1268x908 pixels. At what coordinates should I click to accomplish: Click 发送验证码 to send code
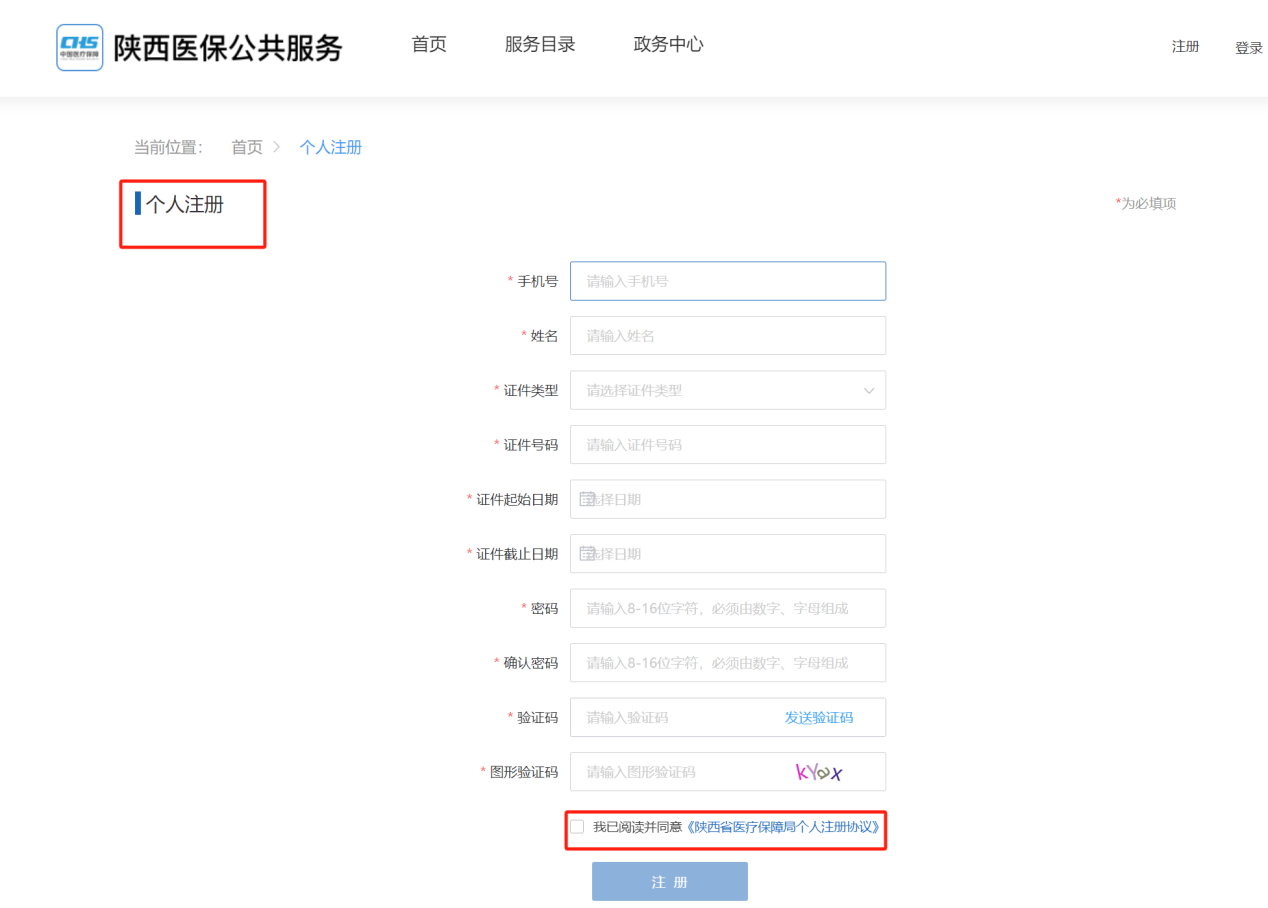[818, 718]
